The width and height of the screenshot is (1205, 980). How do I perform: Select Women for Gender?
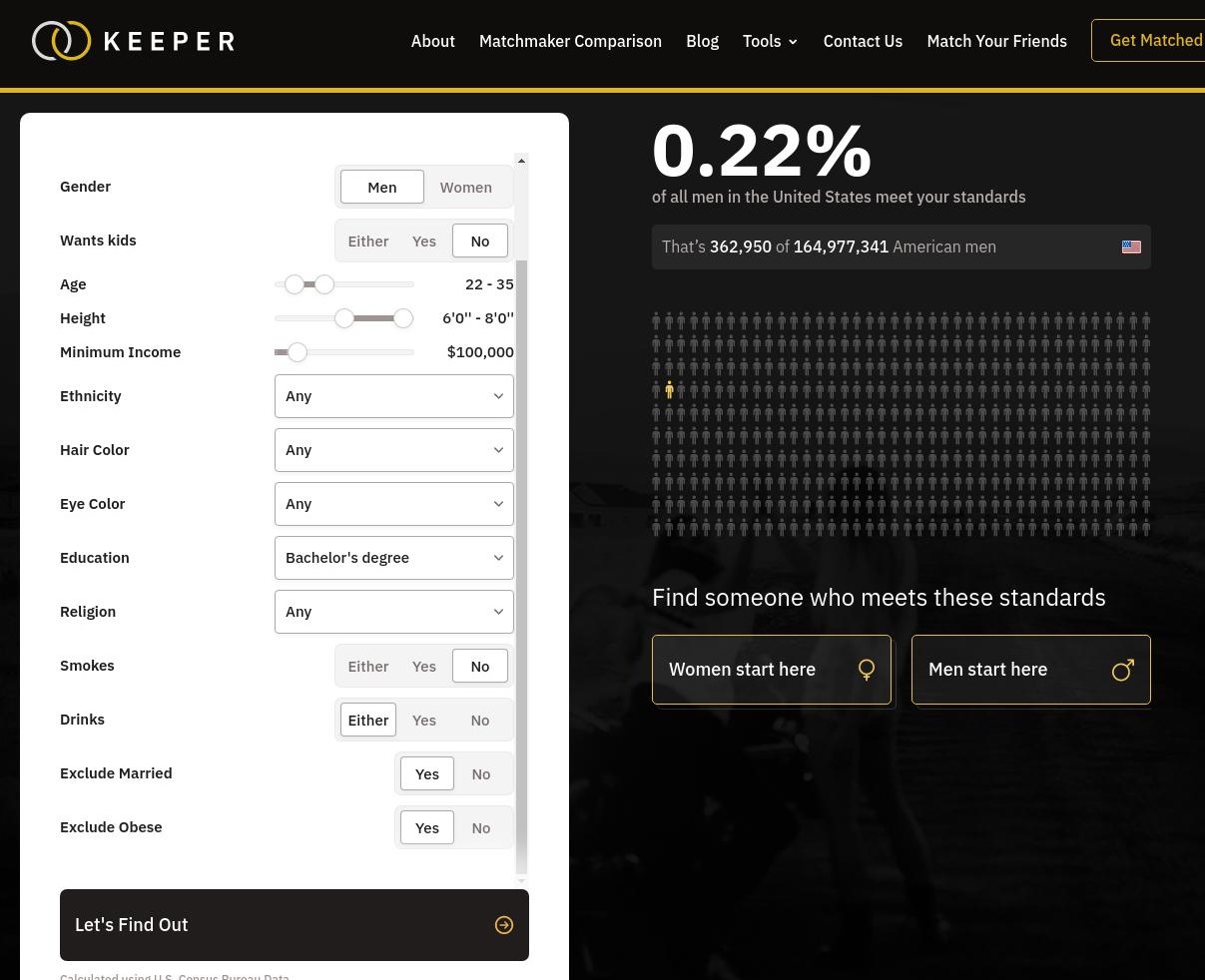[466, 187]
